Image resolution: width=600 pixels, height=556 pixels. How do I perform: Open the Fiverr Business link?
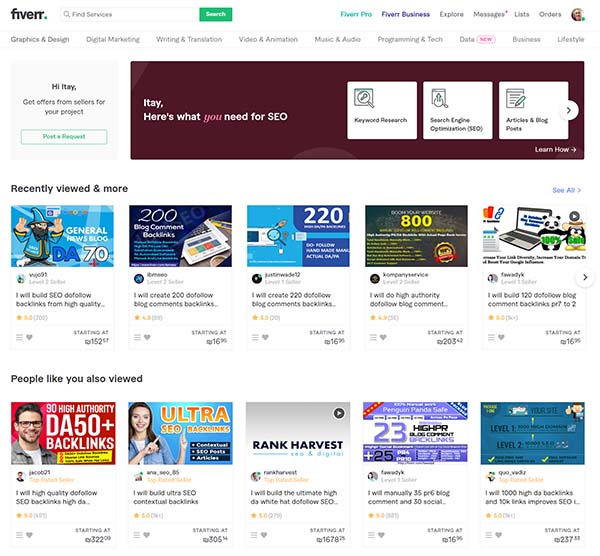pyautogui.click(x=406, y=15)
